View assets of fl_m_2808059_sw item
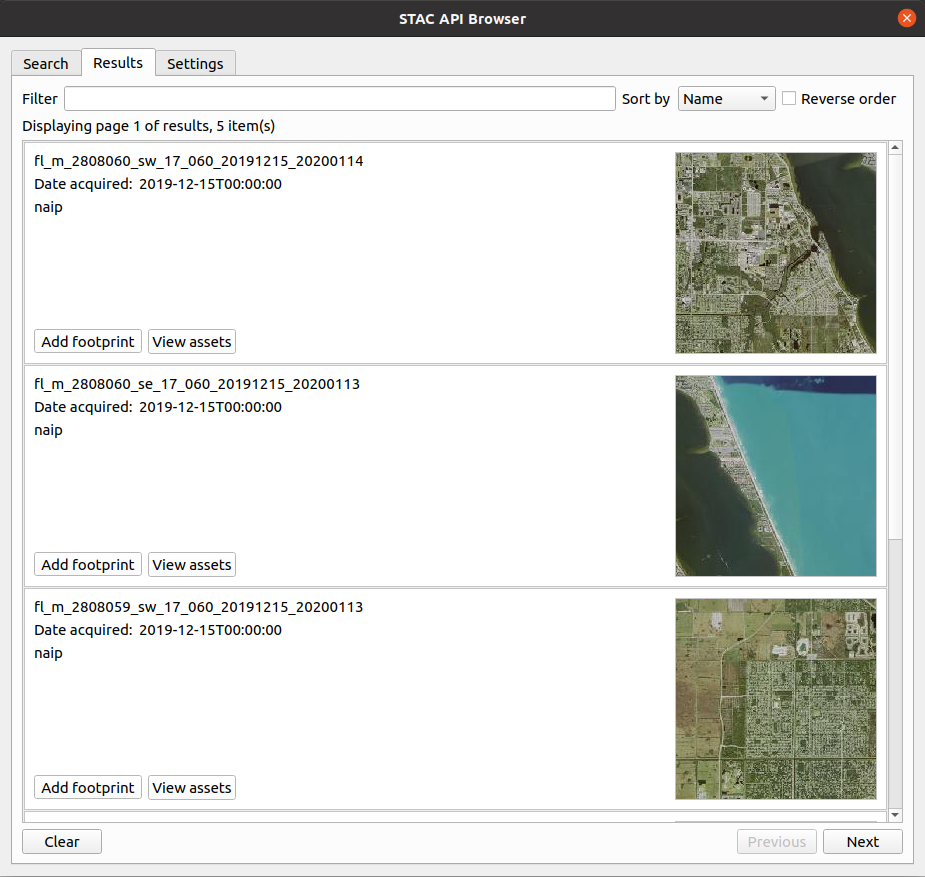The width and height of the screenshot is (925, 877). 192,788
